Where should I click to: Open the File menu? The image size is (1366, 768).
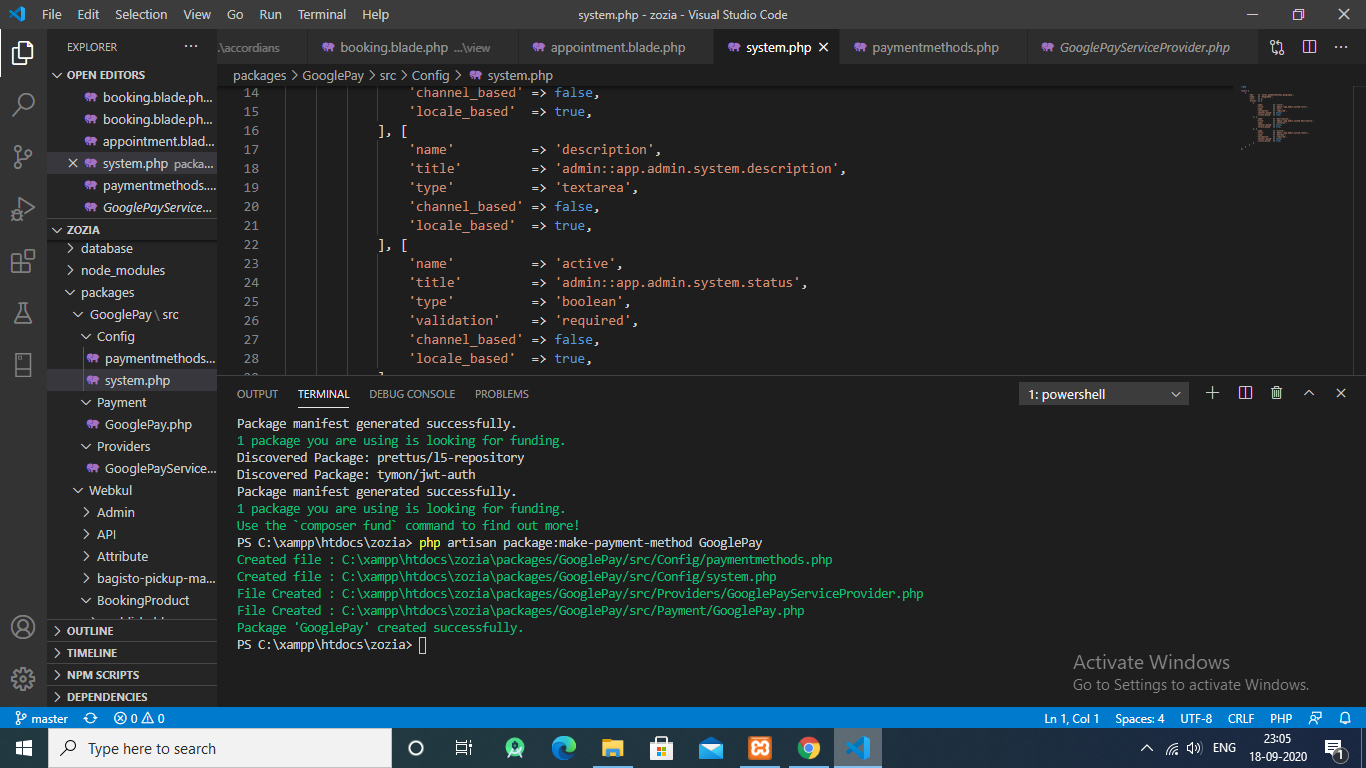[x=52, y=14]
